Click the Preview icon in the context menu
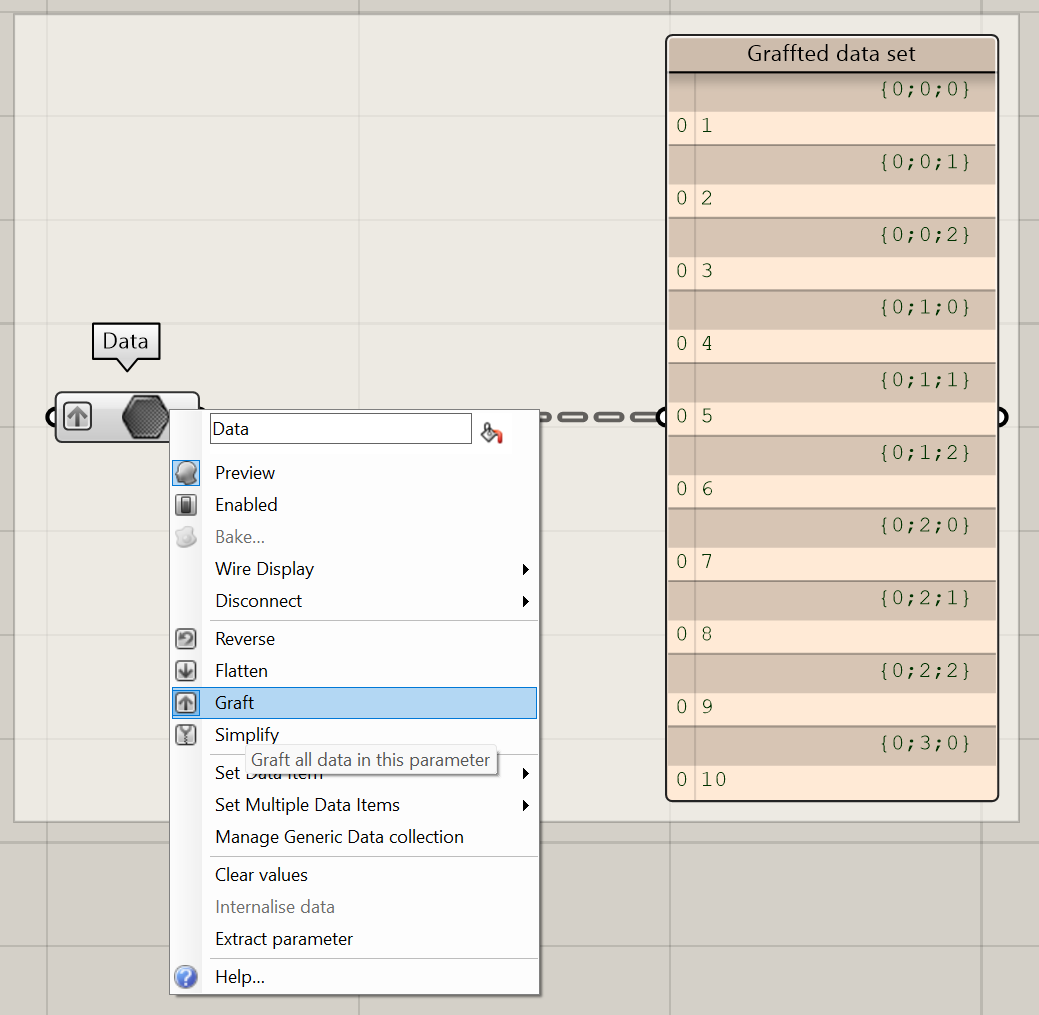Image resolution: width=1039 pixels, height=1015 pixels. [186, 472]
